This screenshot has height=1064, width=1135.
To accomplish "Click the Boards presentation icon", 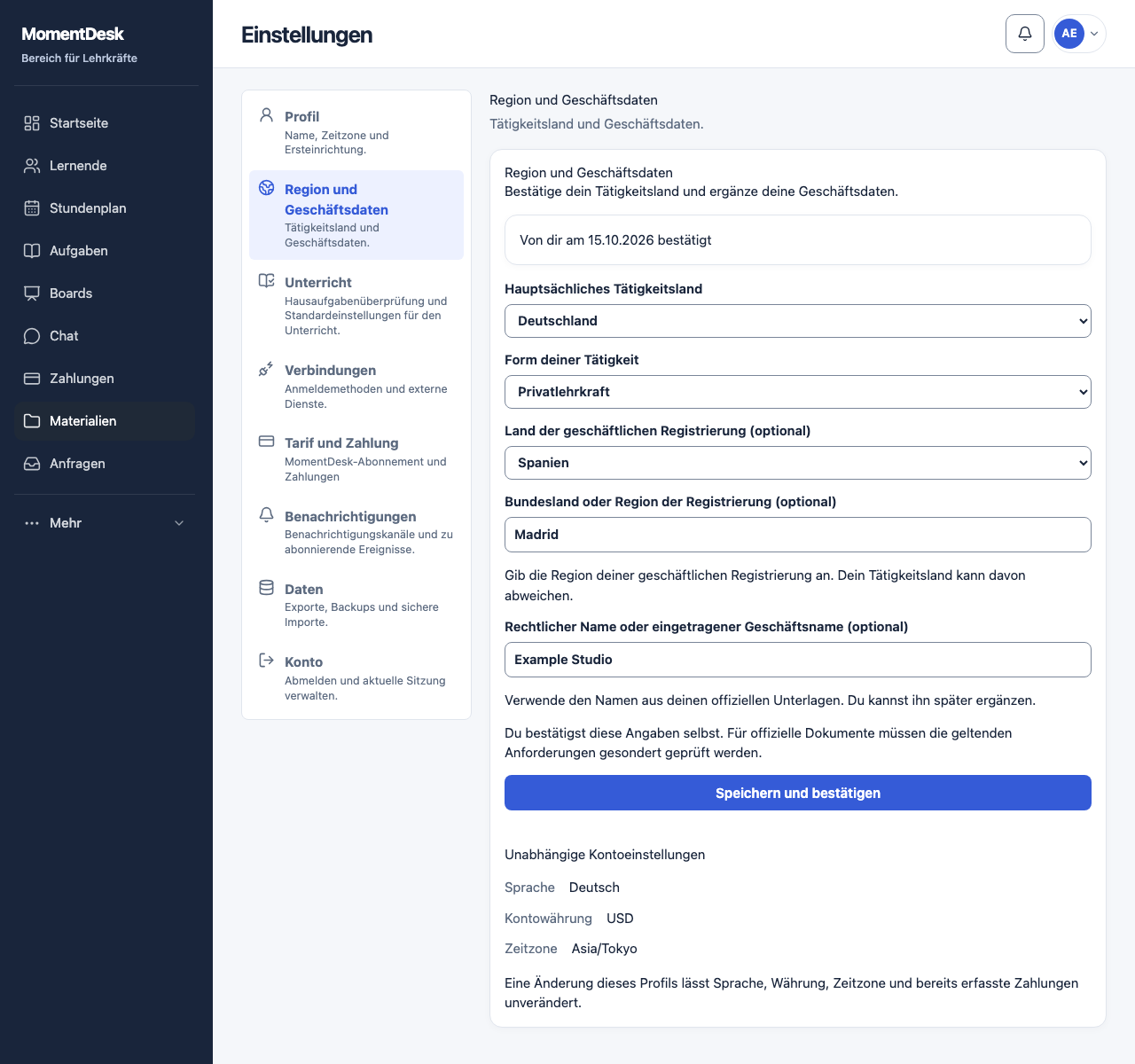I will pos(32,293).
